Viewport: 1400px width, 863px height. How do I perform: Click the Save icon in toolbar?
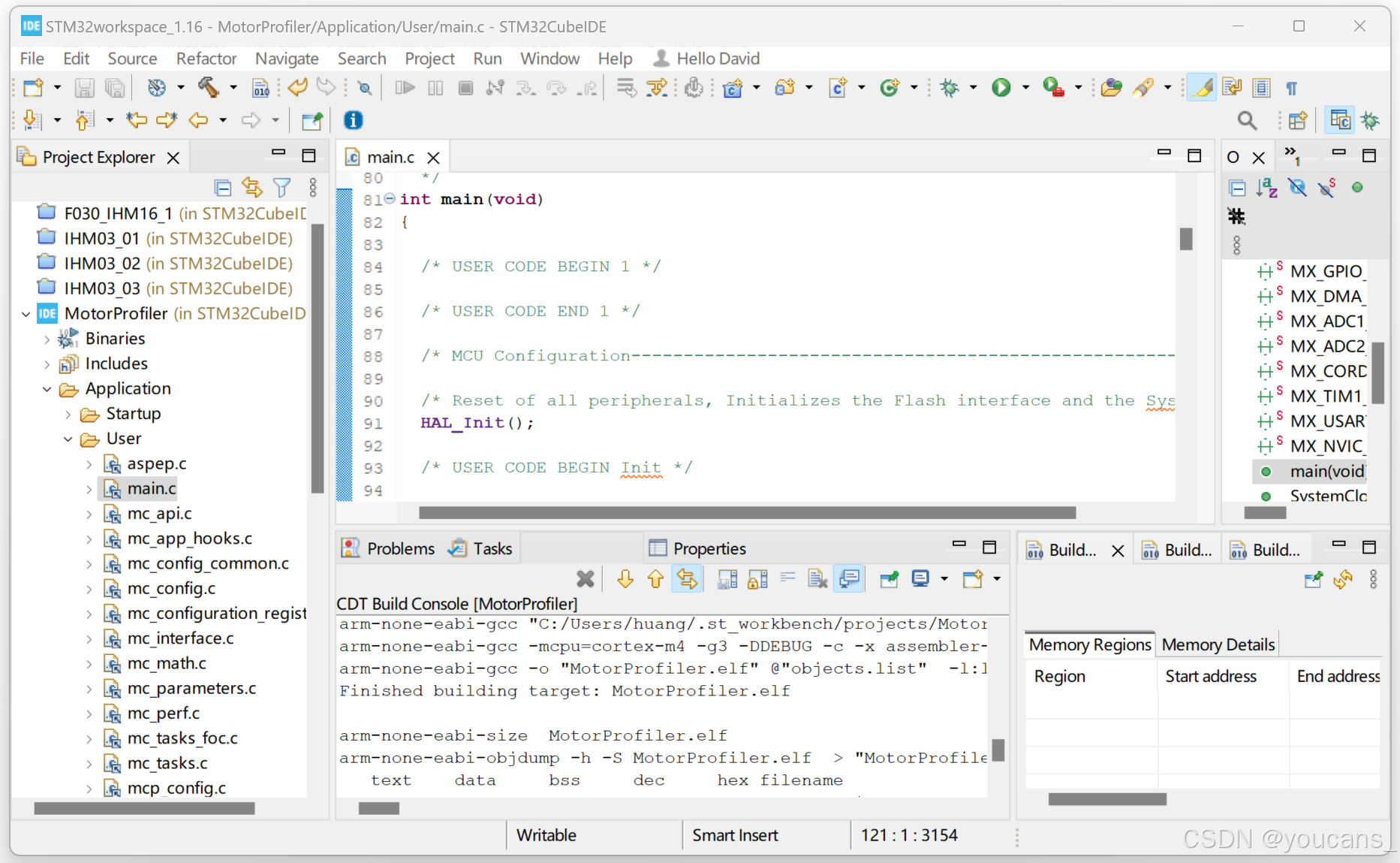click(x=84, y=88)
